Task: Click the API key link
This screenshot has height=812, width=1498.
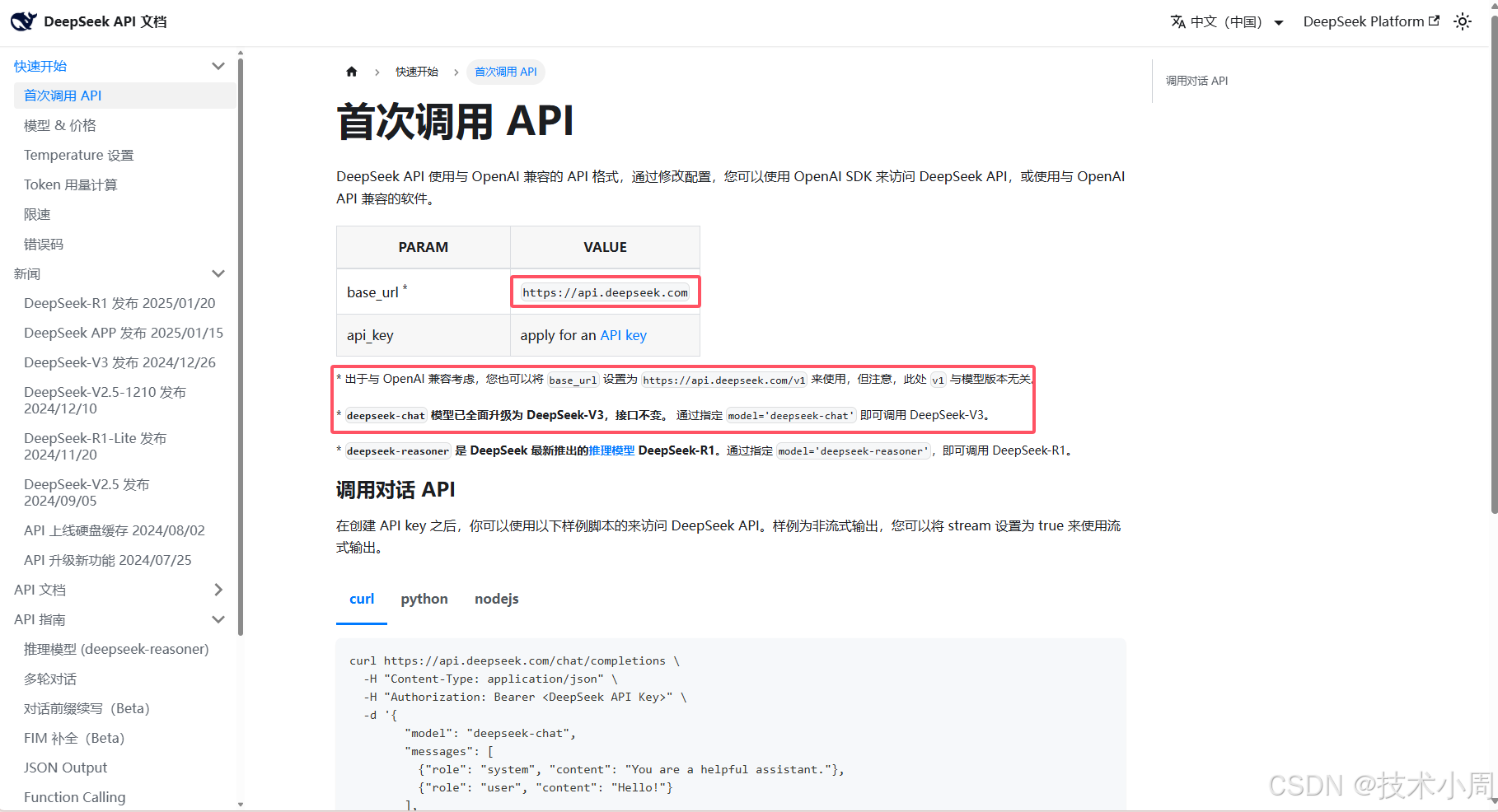Action: [x=623, y=335]
